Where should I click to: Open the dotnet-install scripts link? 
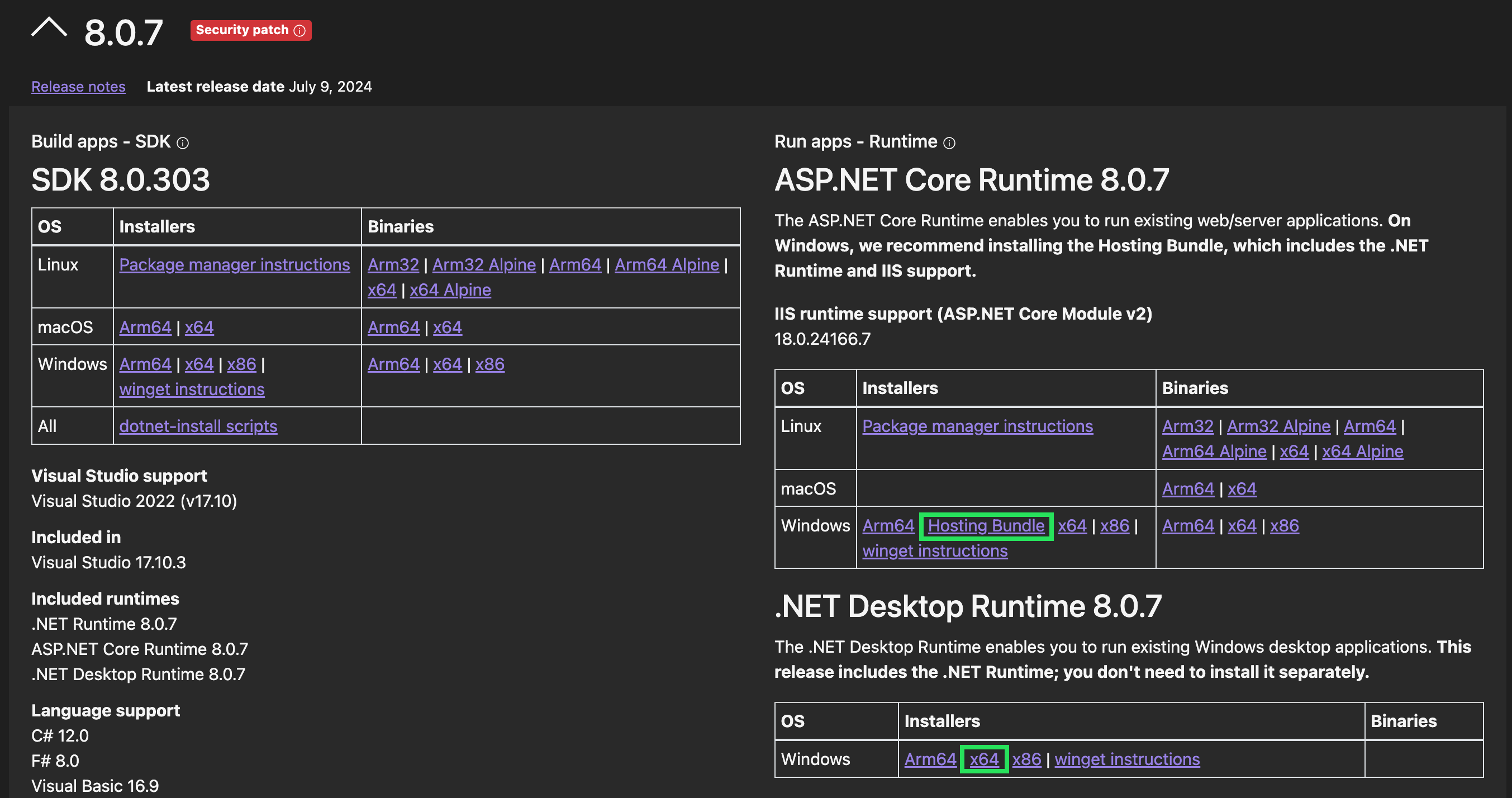click(198, 426)
